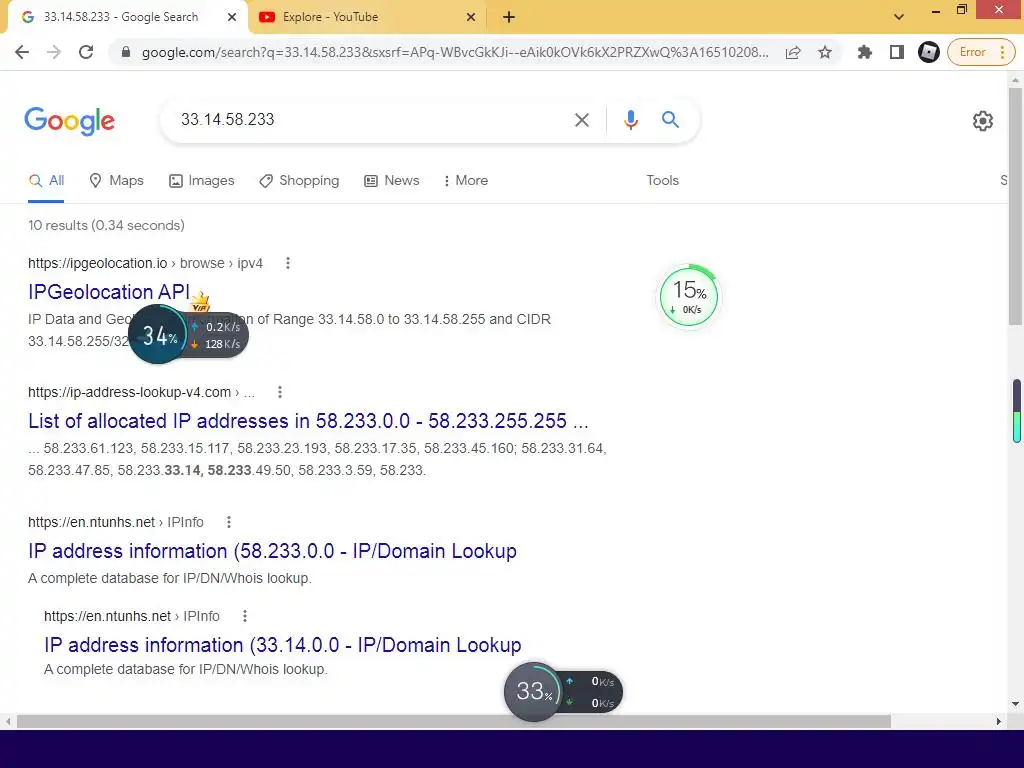The image size is (1024, 768).
Task: Click the 15% green circle speed widget
Action: pyautogui.click(x=688, y=296)
